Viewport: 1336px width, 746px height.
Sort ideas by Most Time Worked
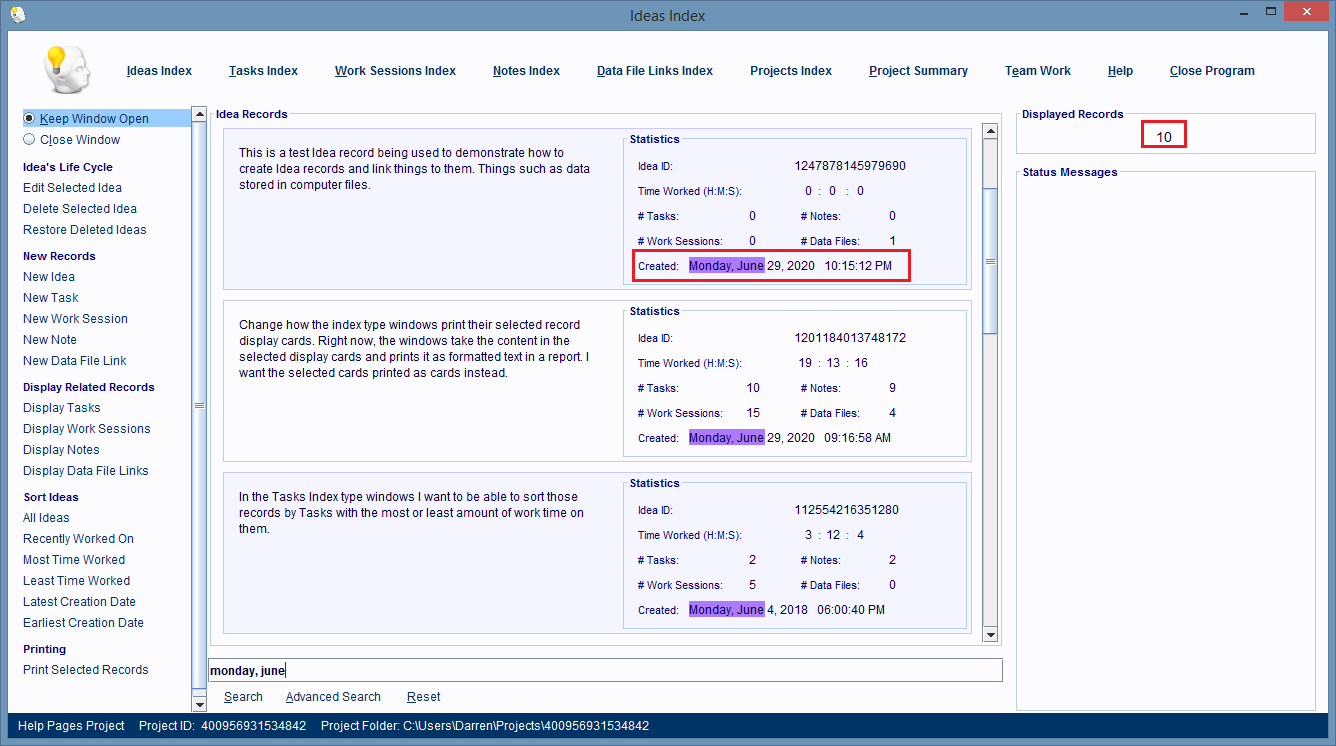tap(74, 560)
